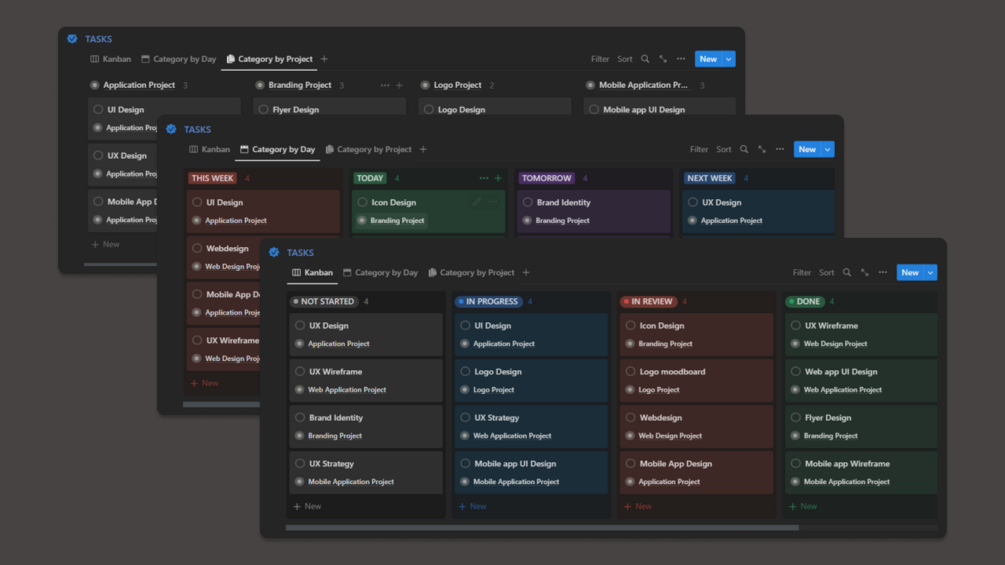Screen dimensions: 1005x565
Task: Add a view with plus in back window
Action: pos(324,59)
